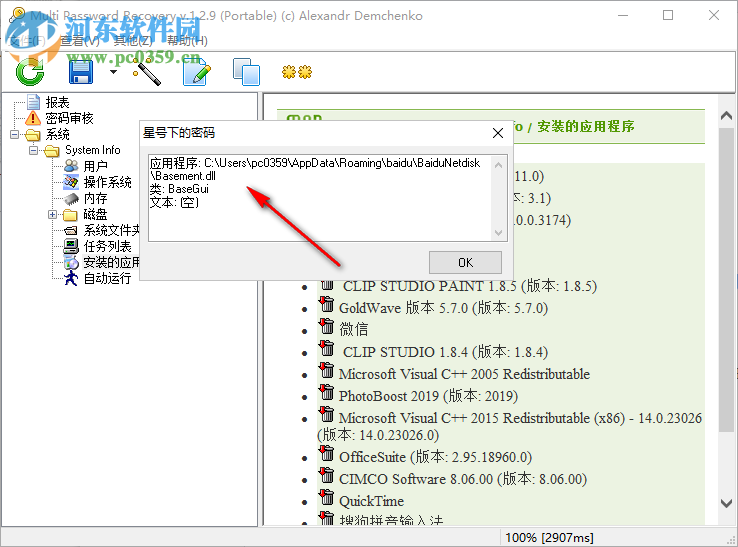This screenshot has width=738, height=547.
Task: Click the blue floppy disk save icon
Action: pyautogui.click(x=81, y=73)
